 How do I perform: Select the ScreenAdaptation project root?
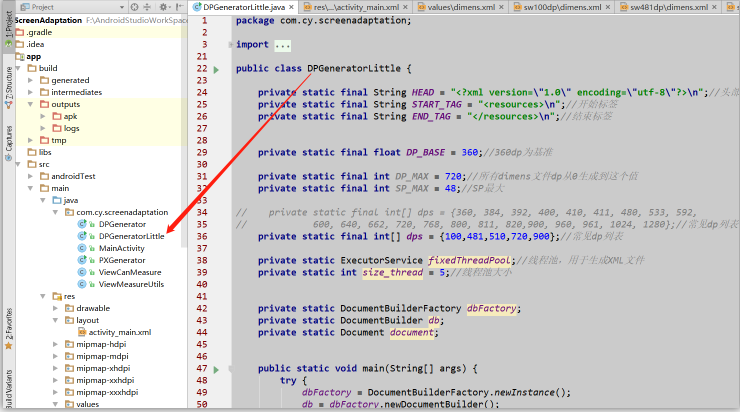tap(48, 20)
